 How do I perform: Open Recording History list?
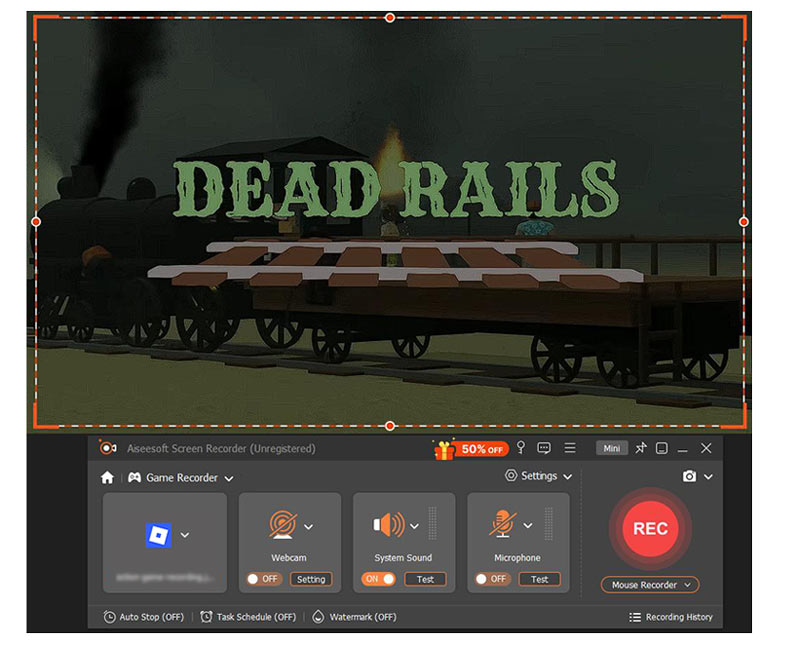pos(670,617)
